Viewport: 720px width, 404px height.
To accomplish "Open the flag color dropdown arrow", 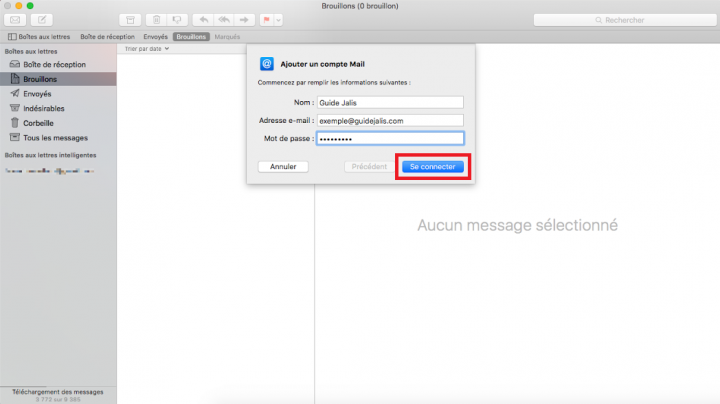I will [x=278, y=19].
